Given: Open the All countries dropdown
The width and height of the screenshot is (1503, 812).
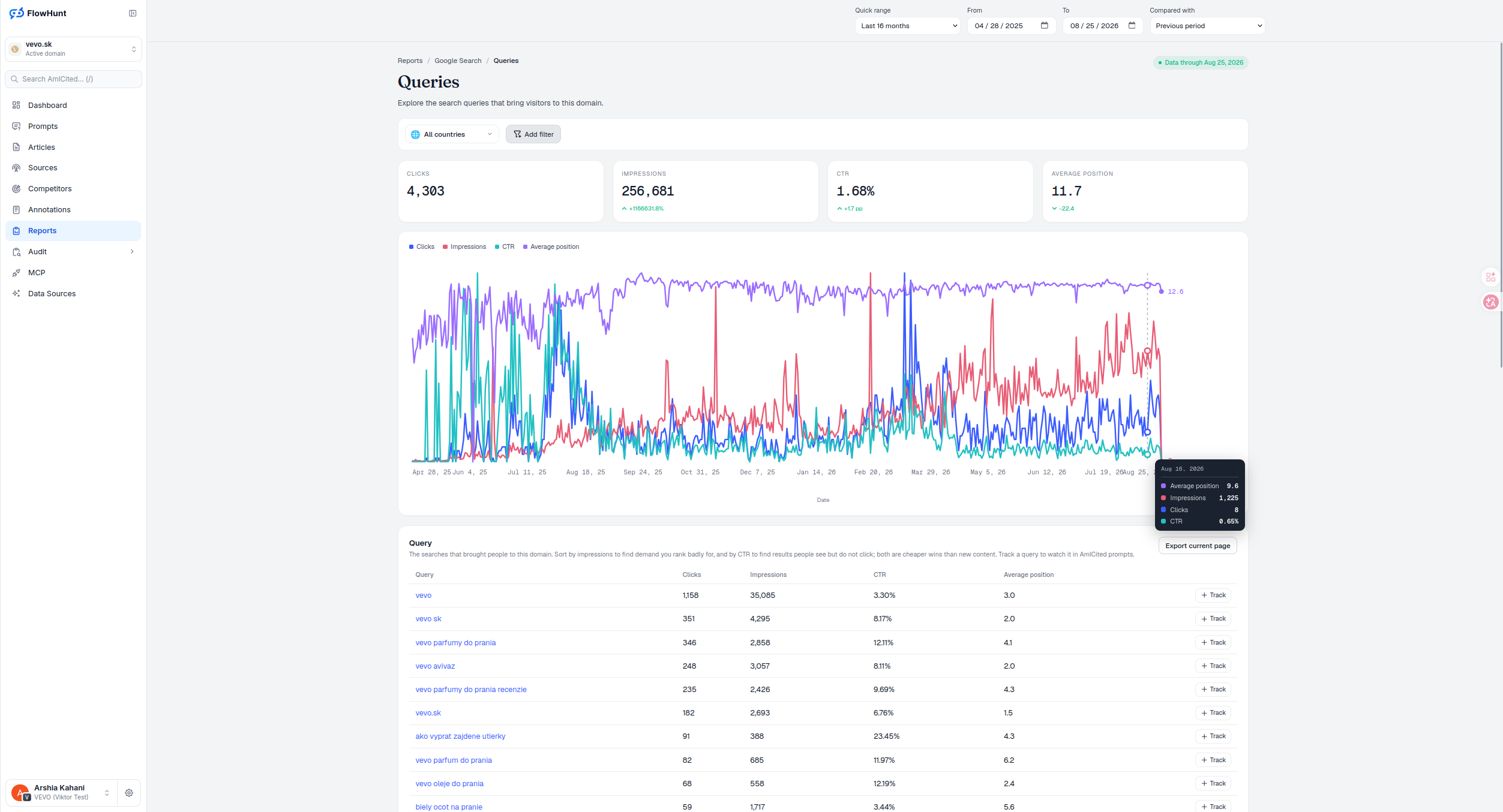Looking at the screenshot, I should point(452,134).
